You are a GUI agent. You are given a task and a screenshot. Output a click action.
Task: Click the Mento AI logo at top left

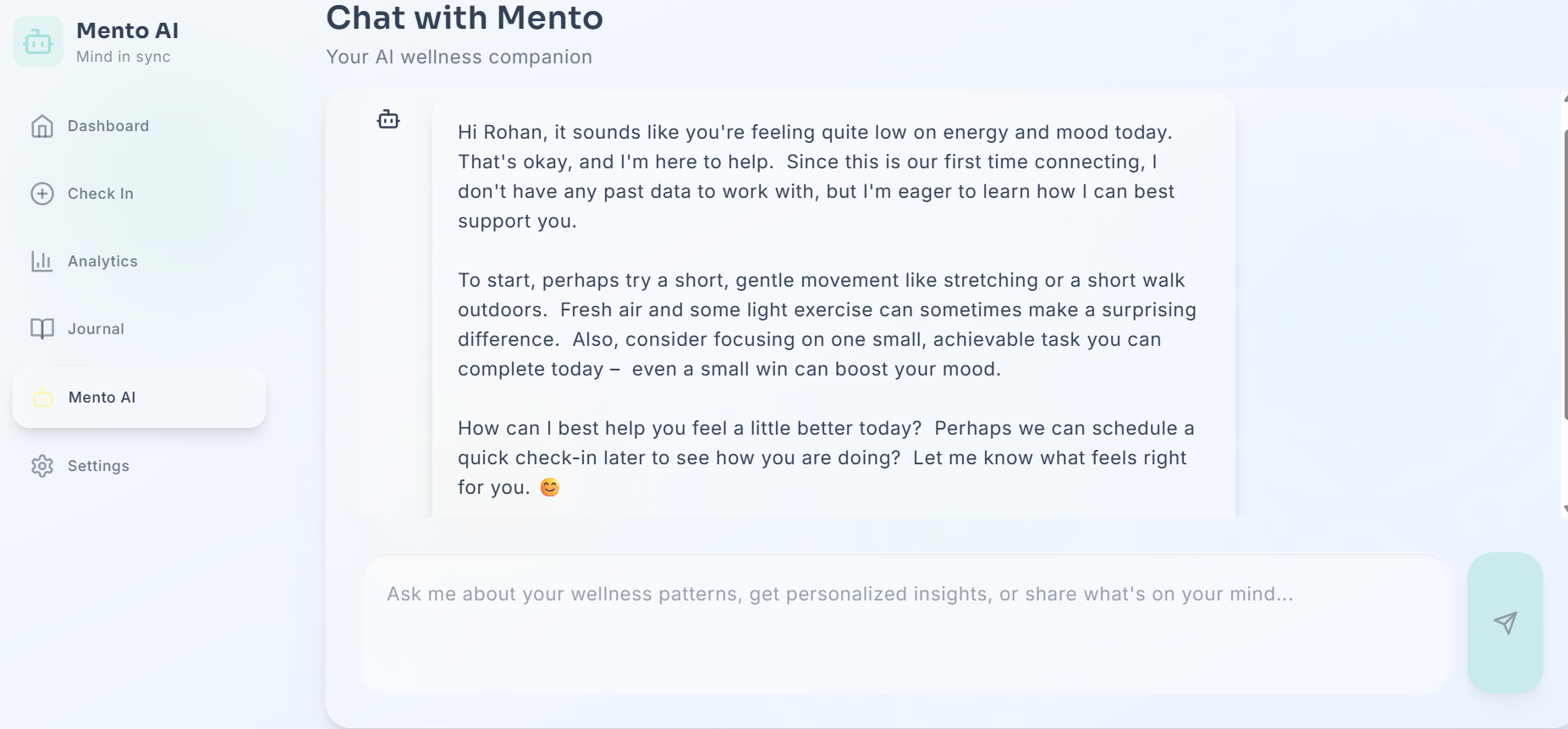37,41
